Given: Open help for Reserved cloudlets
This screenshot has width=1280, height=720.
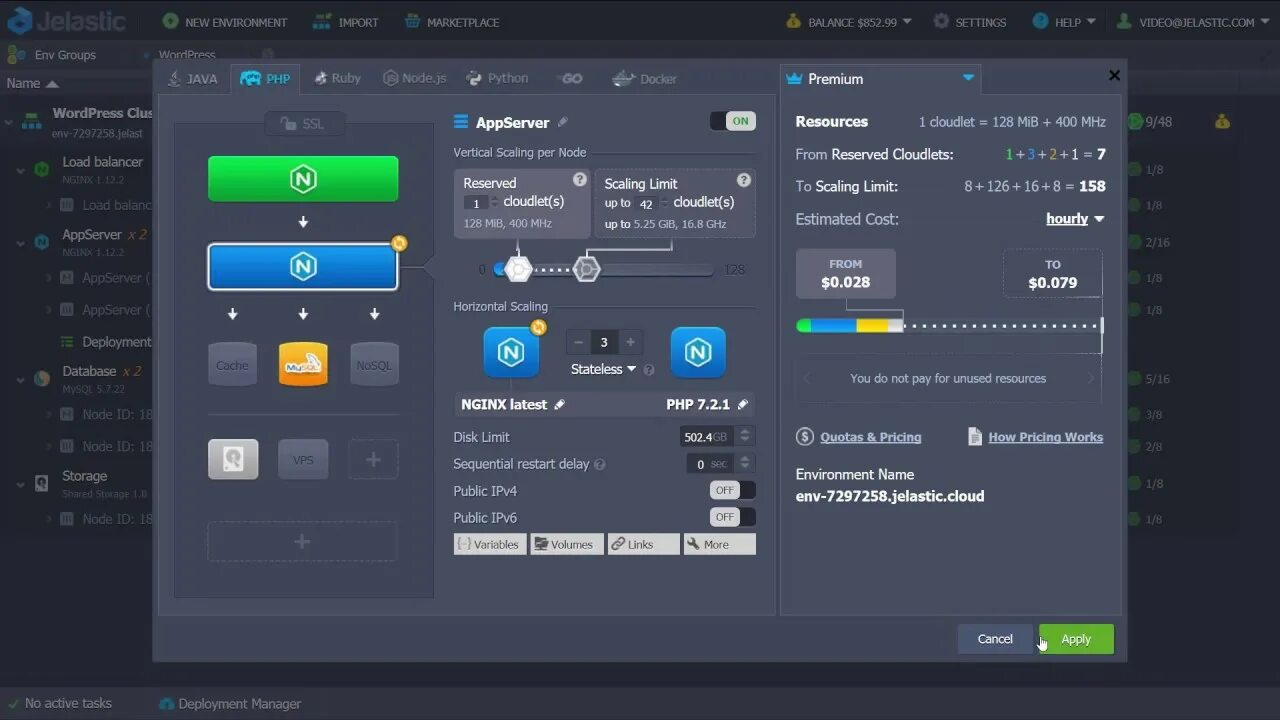Looking at the screenshot, I should [x=579, y=179].
